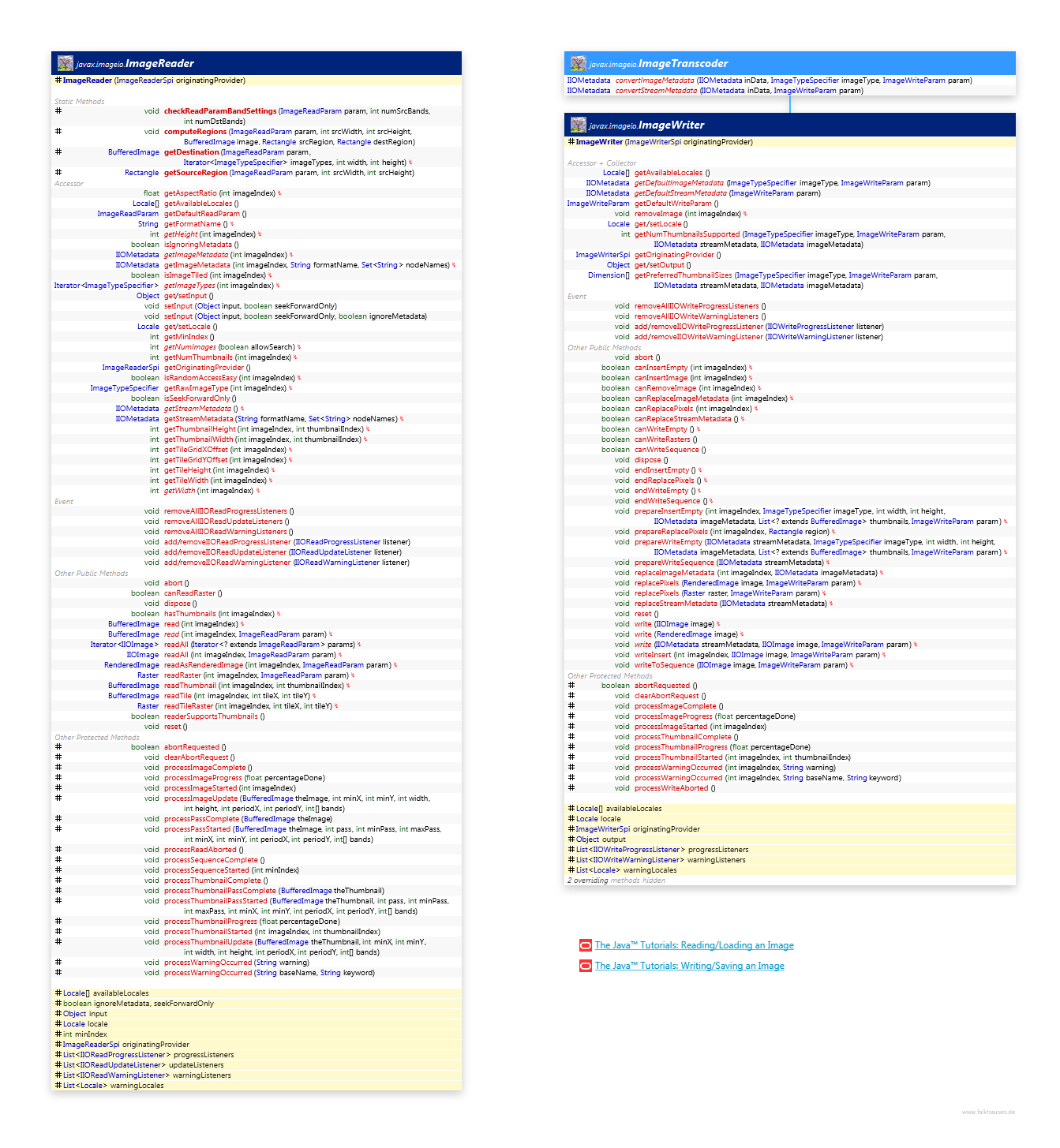Click the replaceStreamMetadata method
The image size is (1060, 1148).
(x=676, y=604)
